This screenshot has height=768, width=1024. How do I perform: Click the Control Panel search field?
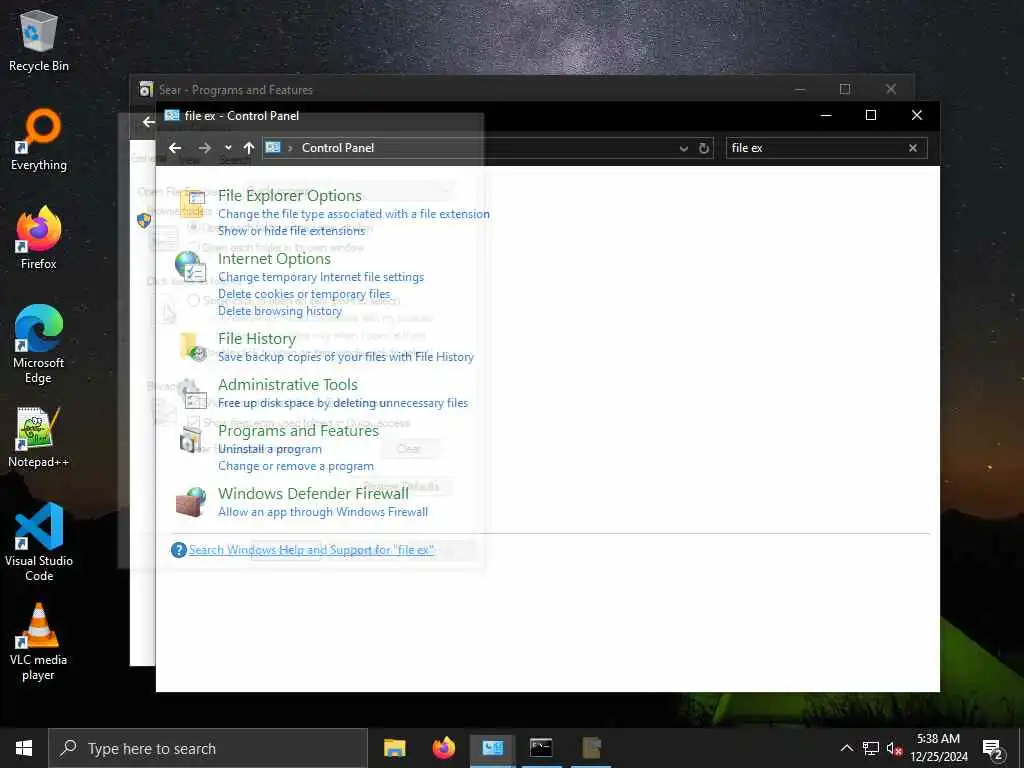[x=816, y=148]
